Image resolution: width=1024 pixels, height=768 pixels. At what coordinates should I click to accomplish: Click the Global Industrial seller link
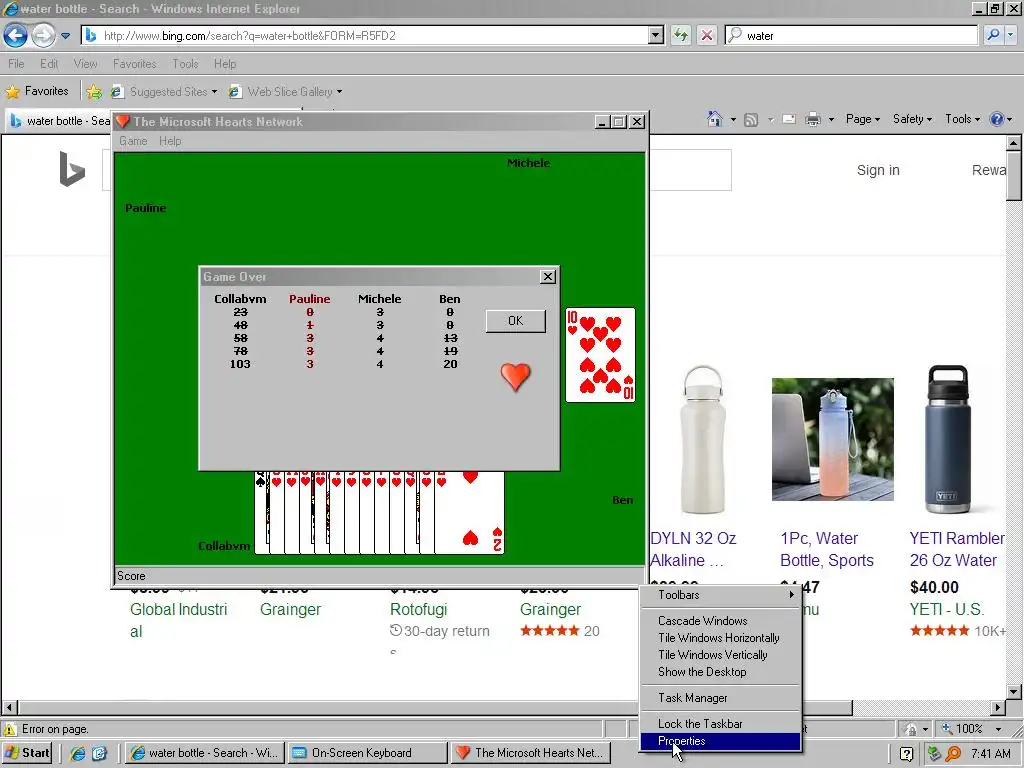click(178, 620)
